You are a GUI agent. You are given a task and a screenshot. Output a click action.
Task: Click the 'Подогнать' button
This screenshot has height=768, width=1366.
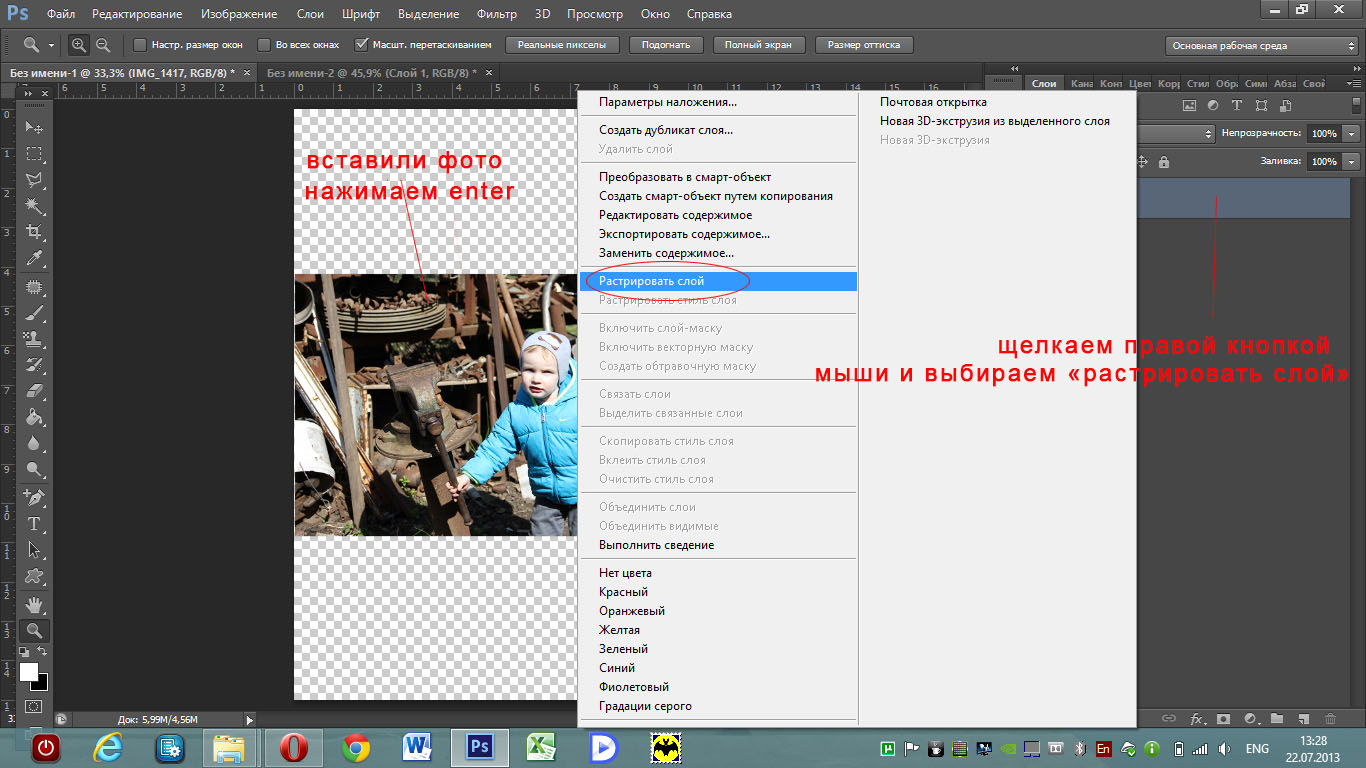tap(666, 45)
